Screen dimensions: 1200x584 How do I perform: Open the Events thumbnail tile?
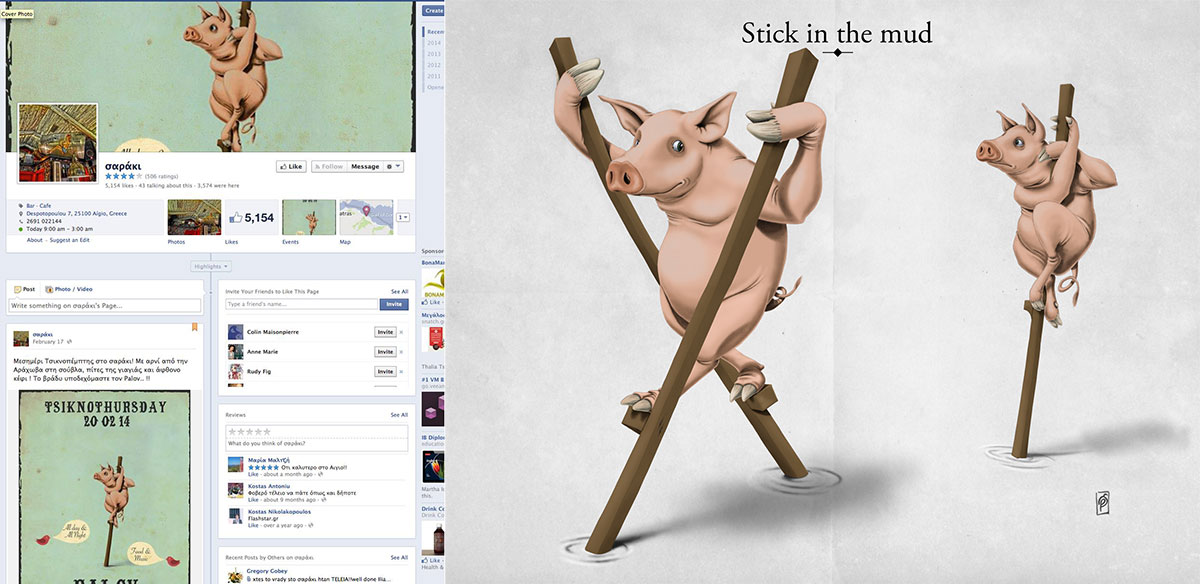pos(308,216)
